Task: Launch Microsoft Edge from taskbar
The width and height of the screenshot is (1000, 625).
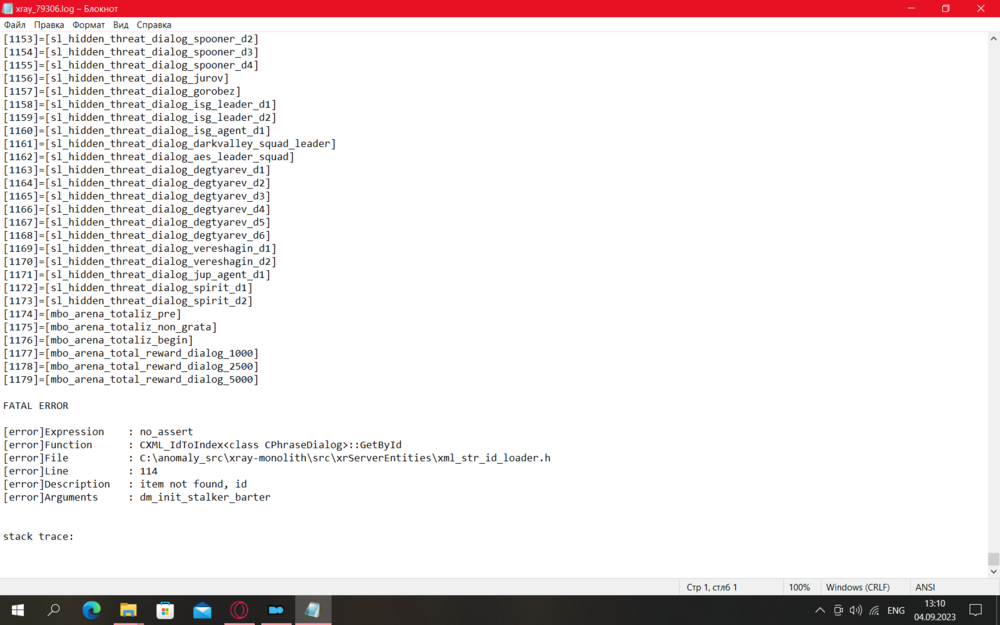Action: tap(91, 610)
